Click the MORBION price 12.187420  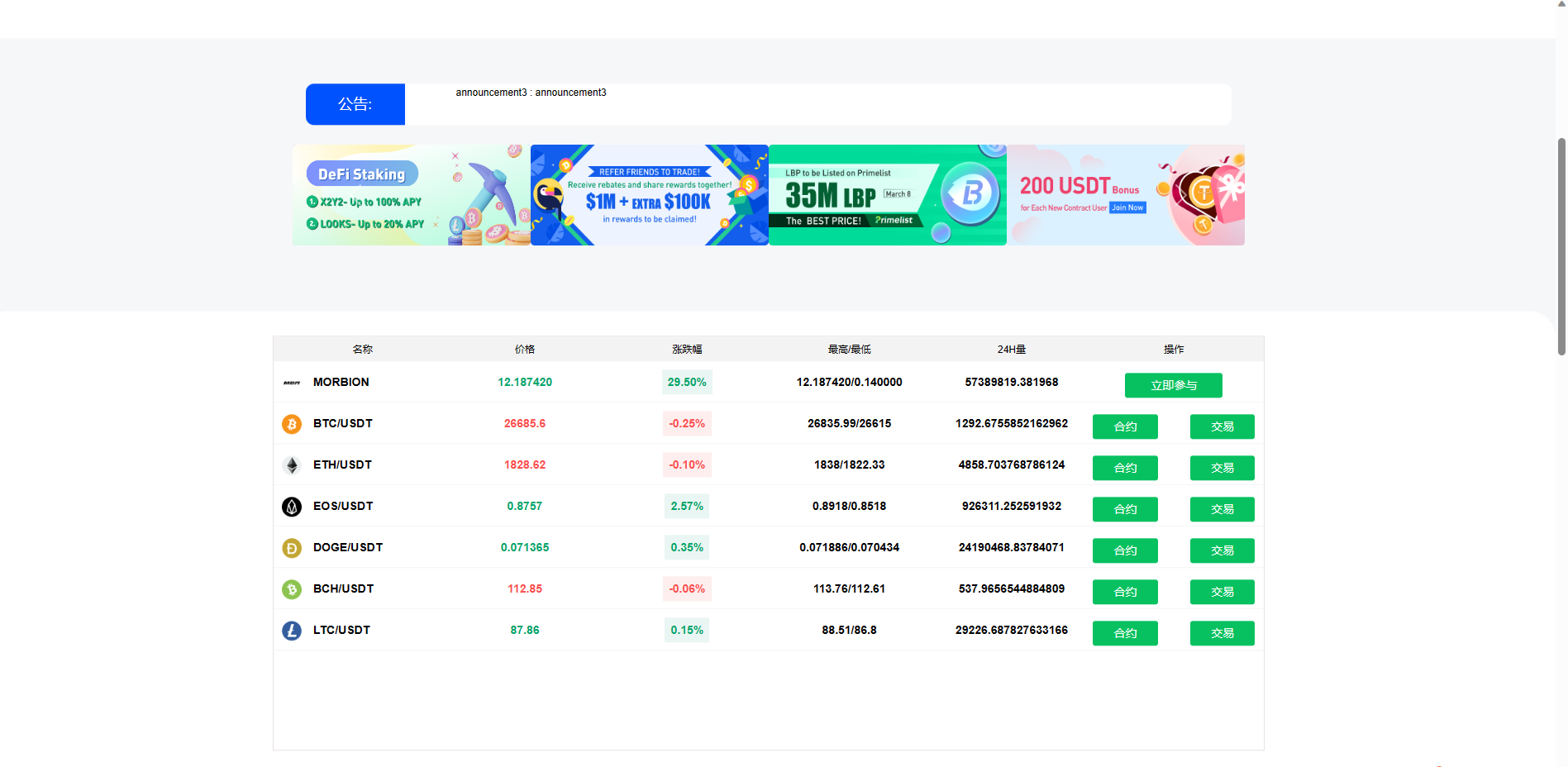(525, 382)
